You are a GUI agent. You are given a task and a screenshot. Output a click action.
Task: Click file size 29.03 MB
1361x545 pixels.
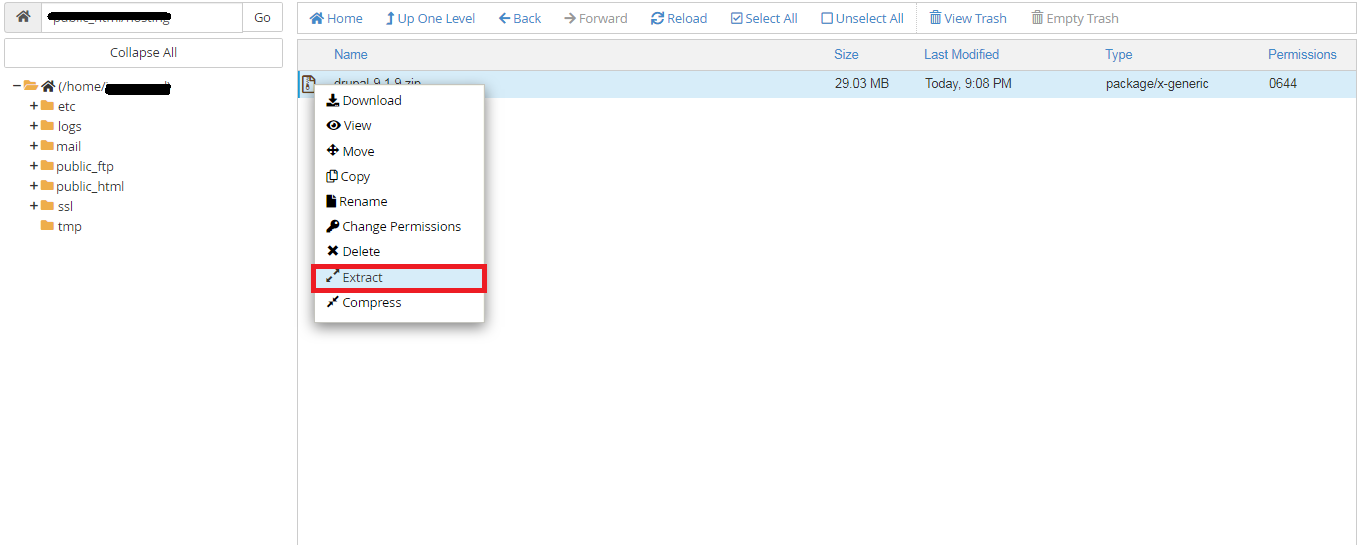(x=862, y=84)
